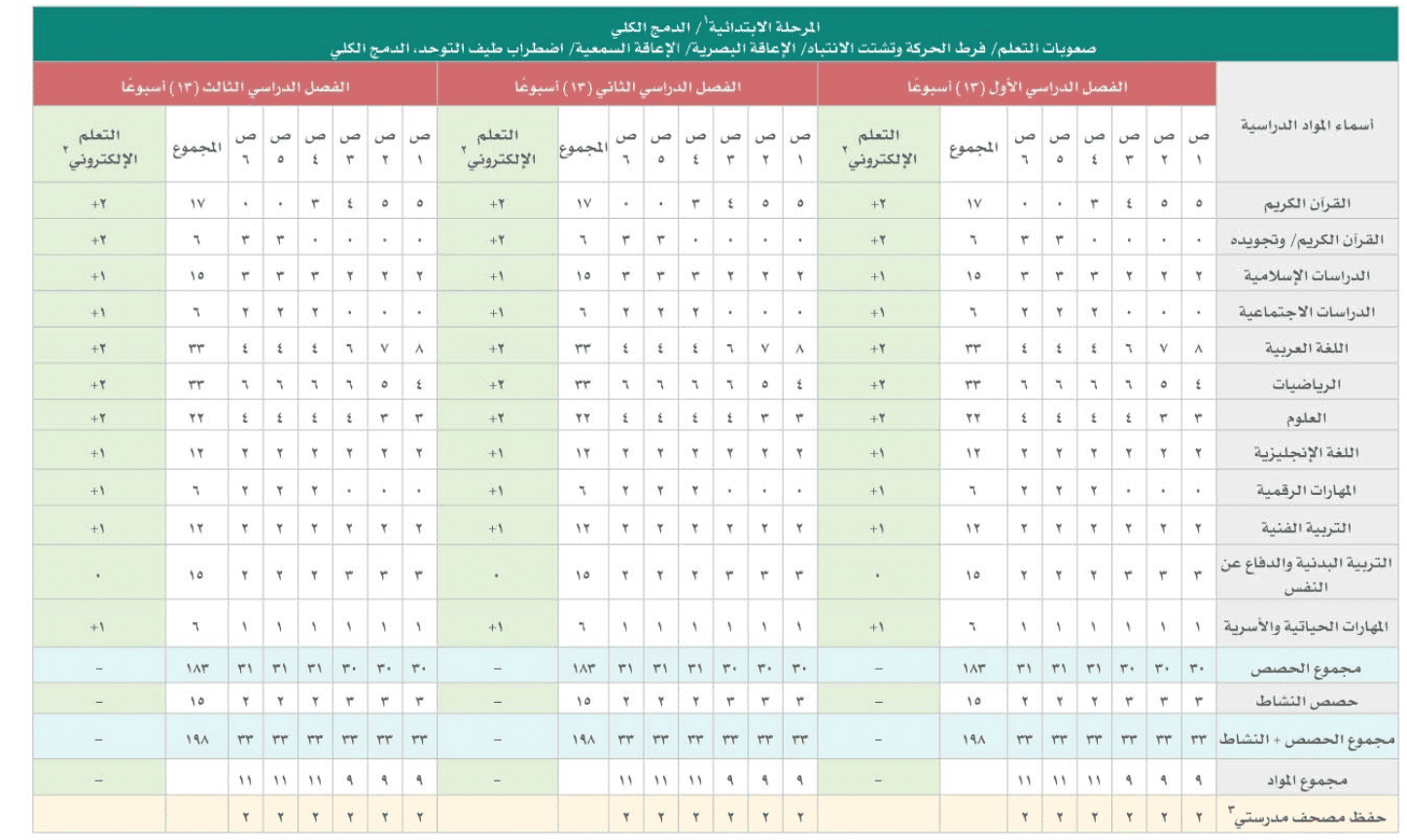The width and height of the screenshot is (1407, 840).
Task: Select header 'الفصل الدراسي الثالث (١٣) أسبوعًا'
Action: click(235, 87)
